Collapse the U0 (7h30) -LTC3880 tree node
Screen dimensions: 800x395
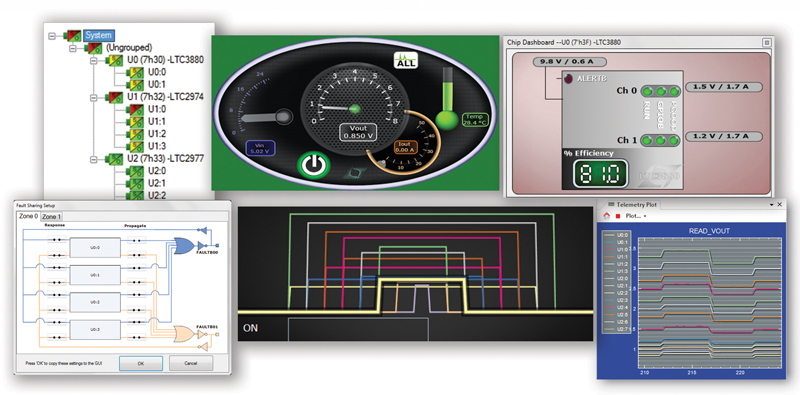pos(93,60)
